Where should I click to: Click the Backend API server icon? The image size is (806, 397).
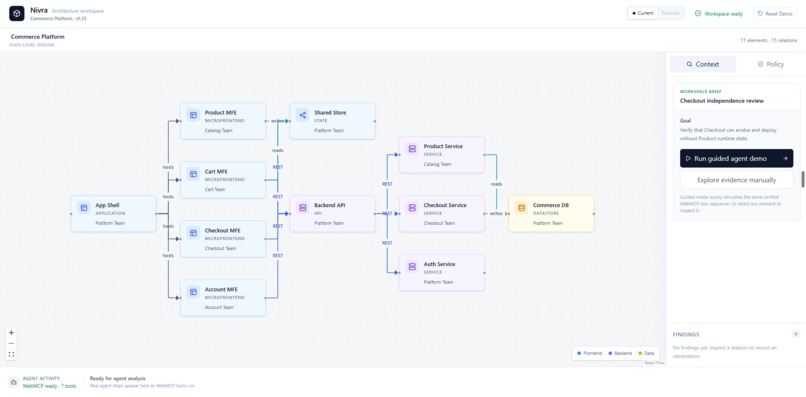[x=303, y=208]
